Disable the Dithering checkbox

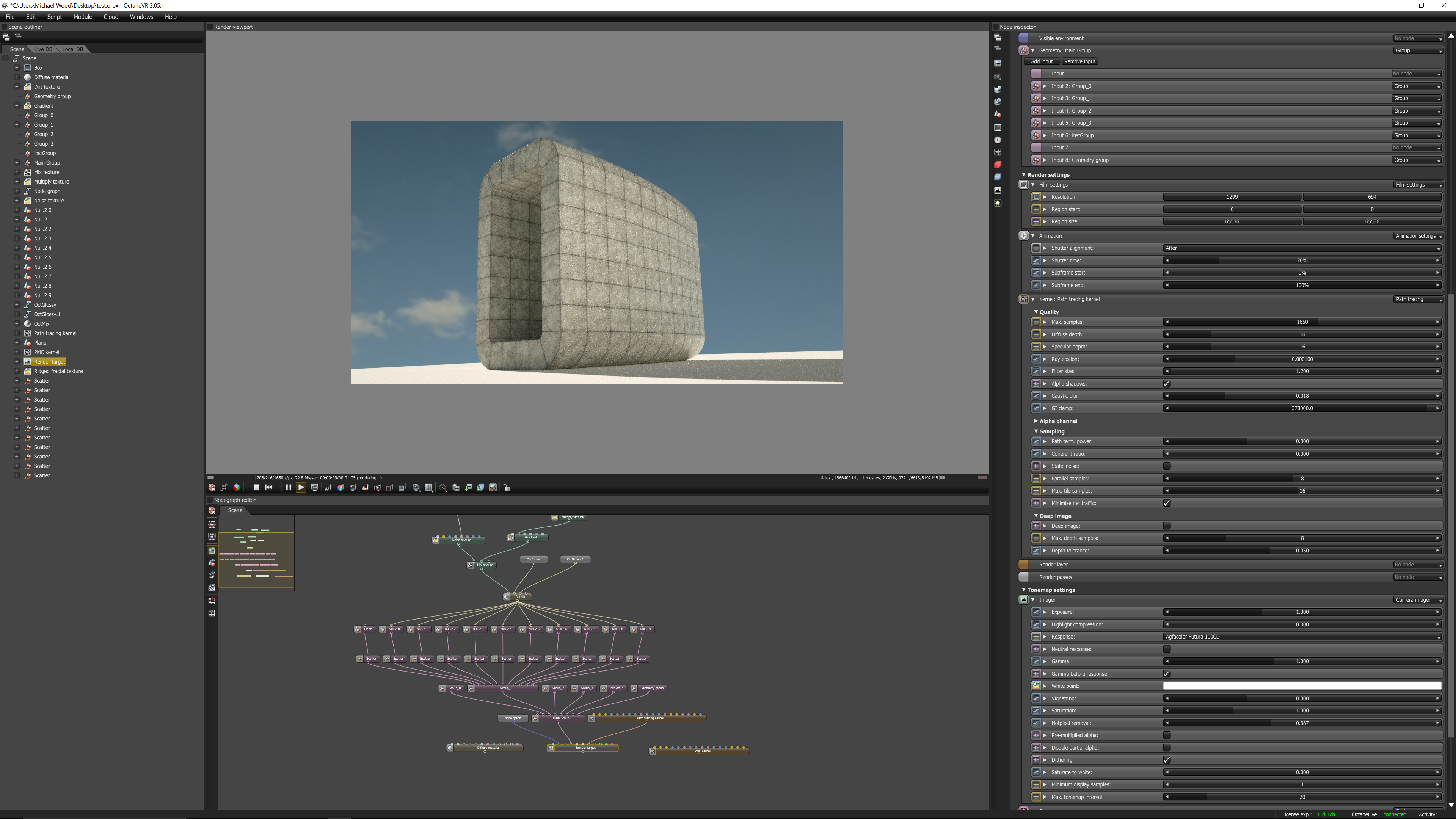[1167, 760]
